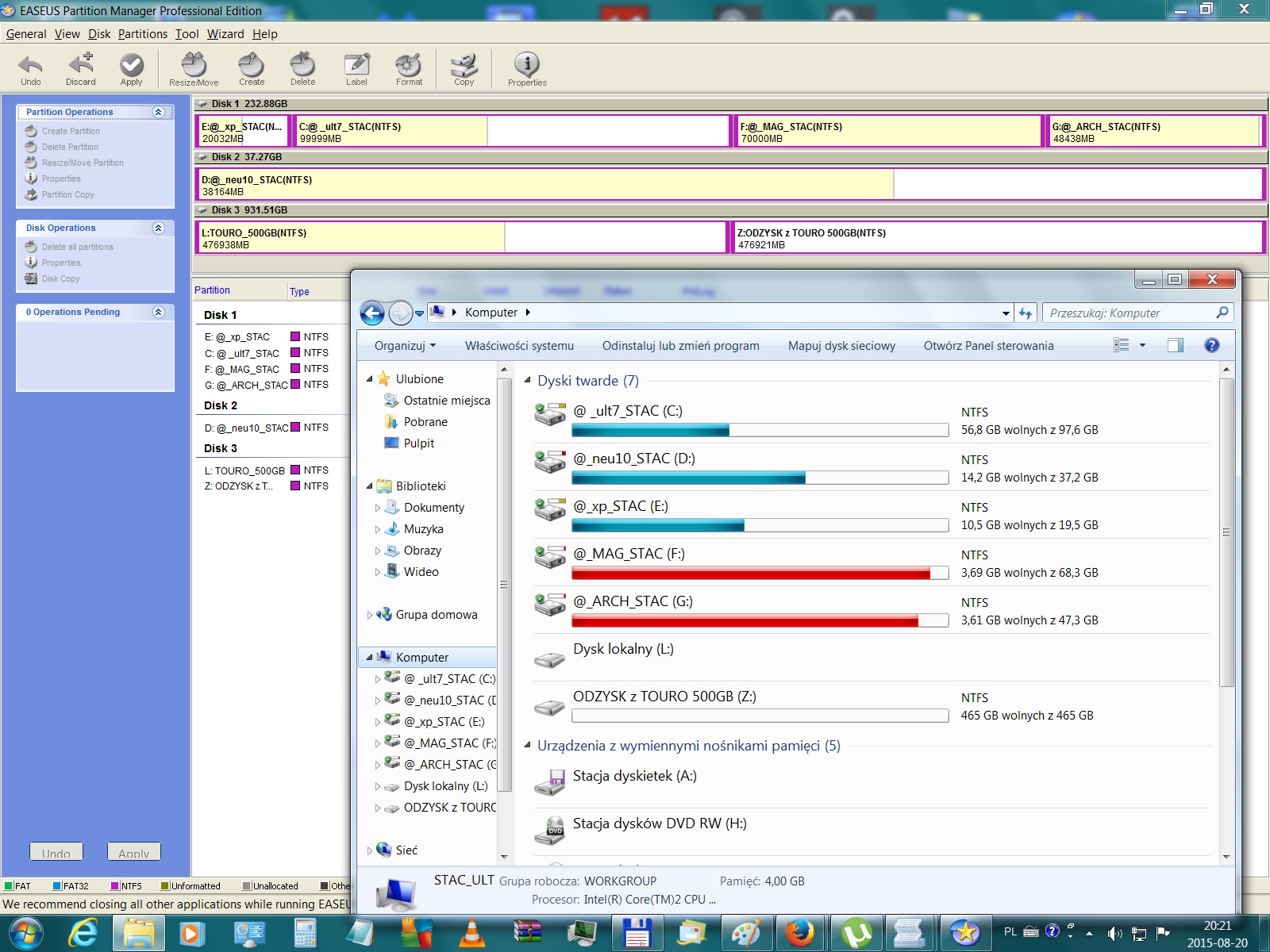Expand the Grupa domowa node
The image size is (1270, 952).
369,615
